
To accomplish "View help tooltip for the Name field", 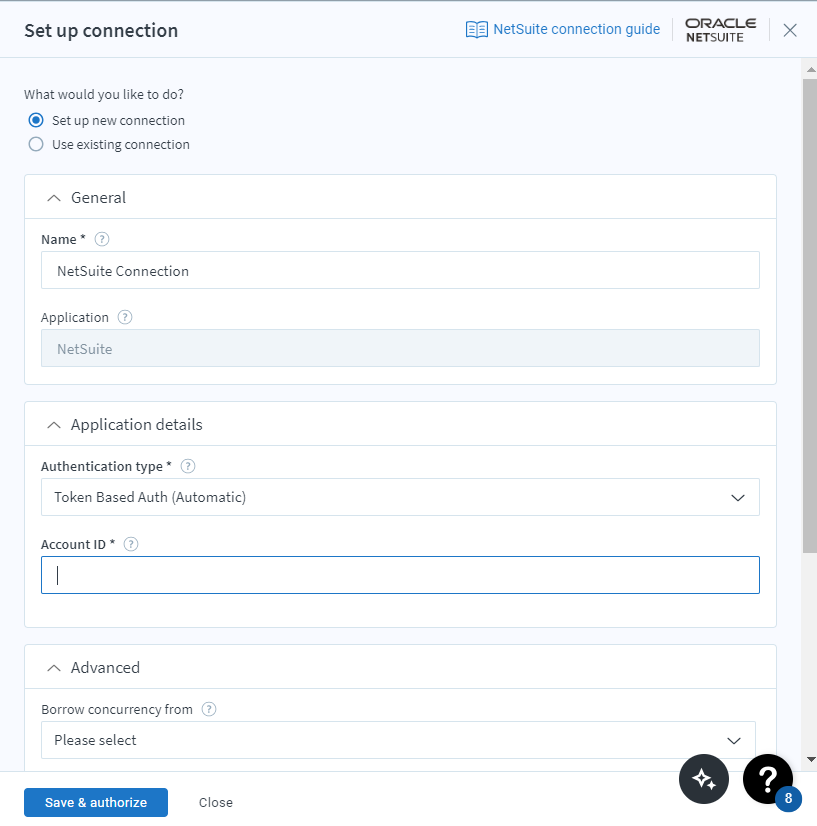I will click(x=101, y=239).
